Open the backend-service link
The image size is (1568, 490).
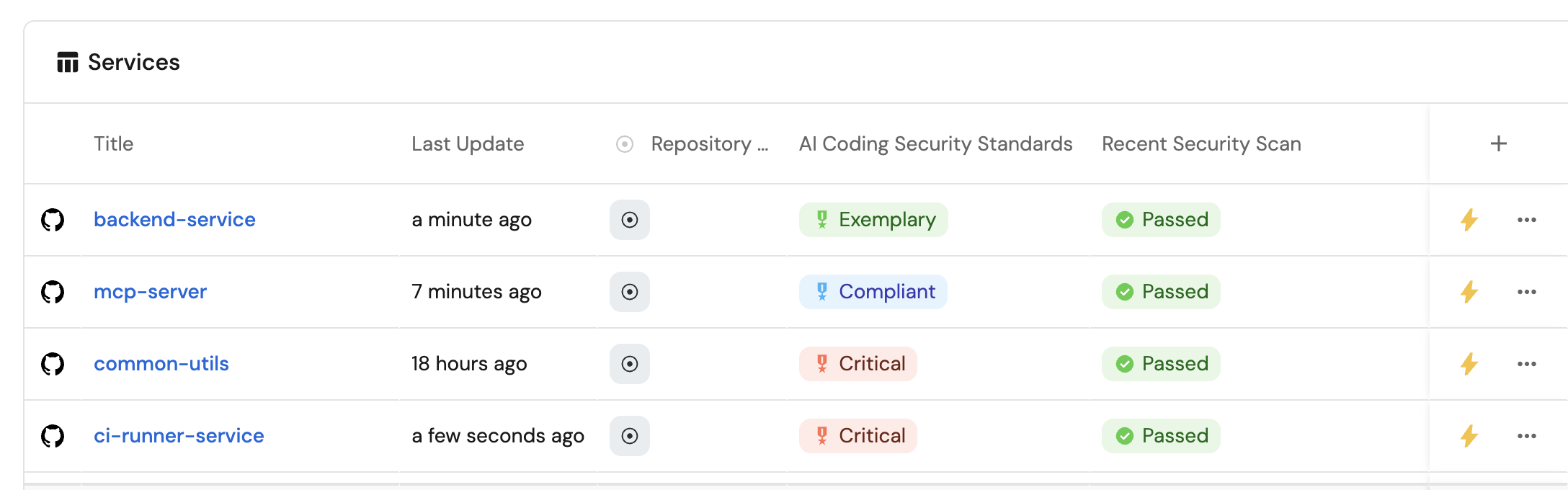pyautogui.click(x=174, y=220)
